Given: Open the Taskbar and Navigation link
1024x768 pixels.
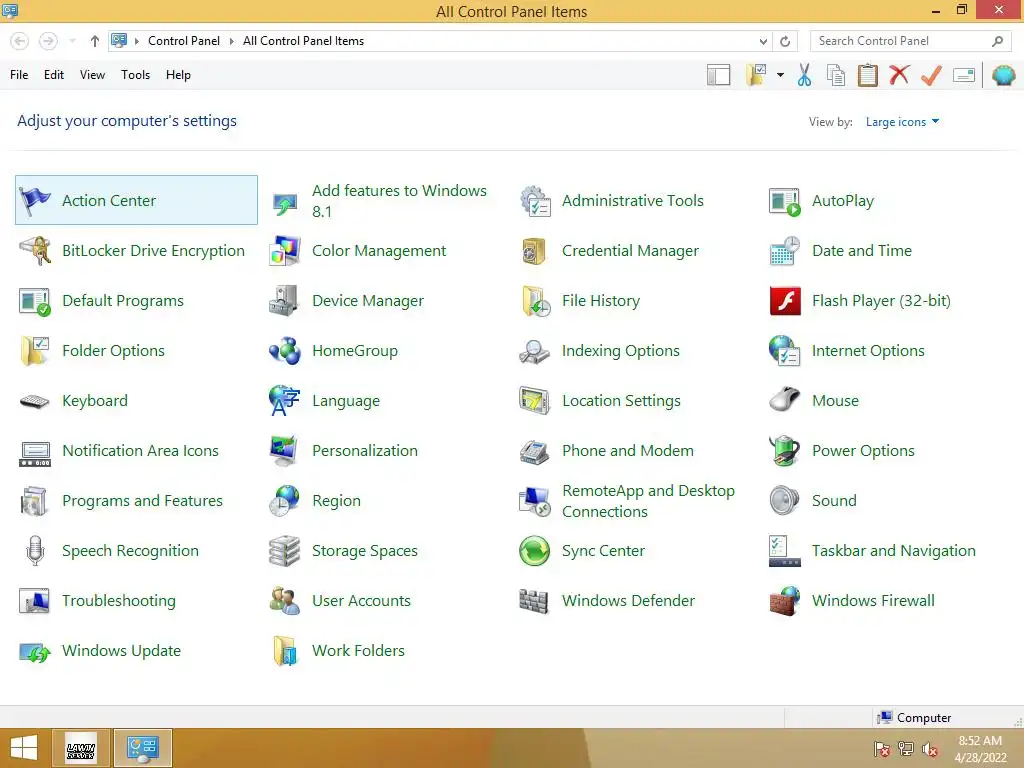Looking at the screenshot, I should [893, 551].
